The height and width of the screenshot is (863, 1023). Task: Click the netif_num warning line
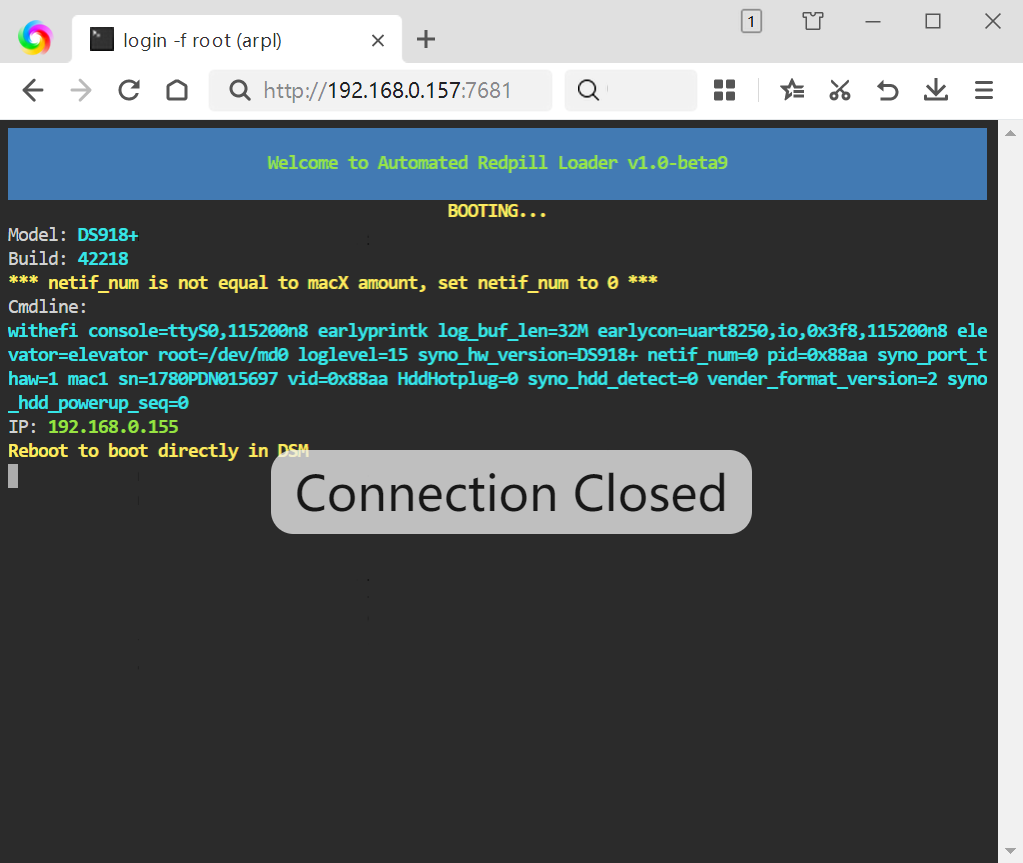pos(333,282)
